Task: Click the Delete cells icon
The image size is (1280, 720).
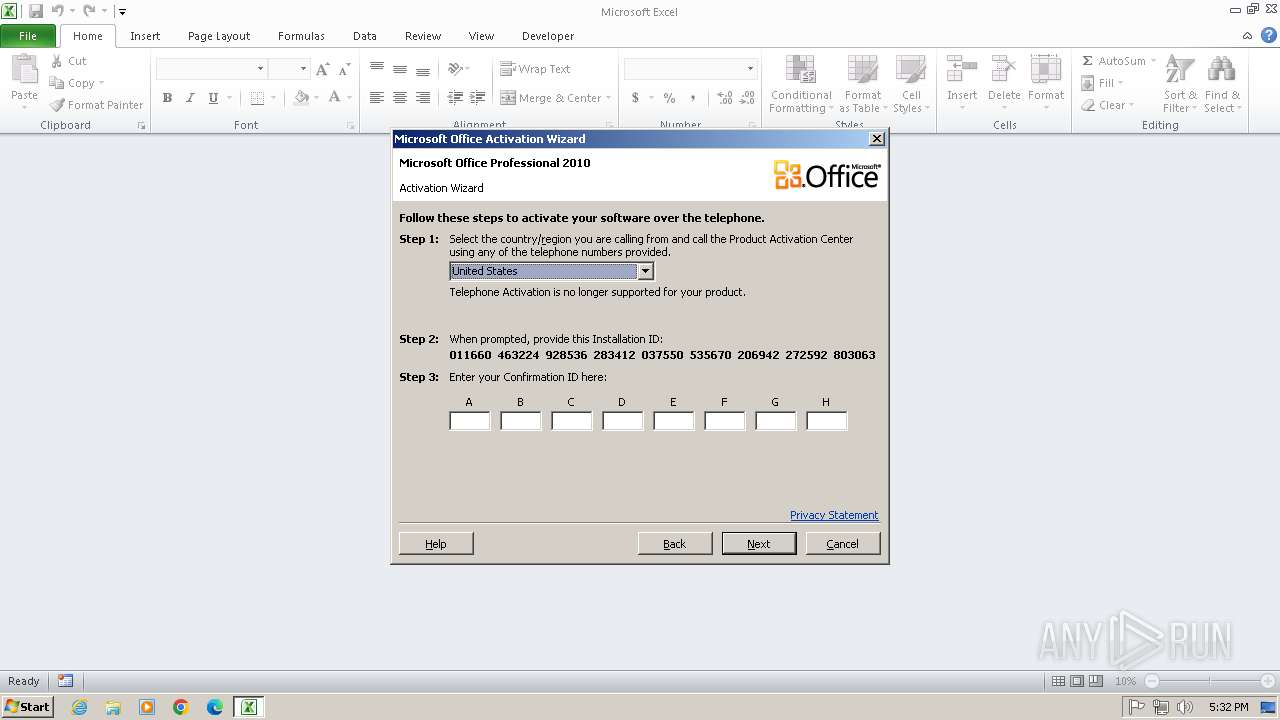Action: click(x=1004, y=69)
